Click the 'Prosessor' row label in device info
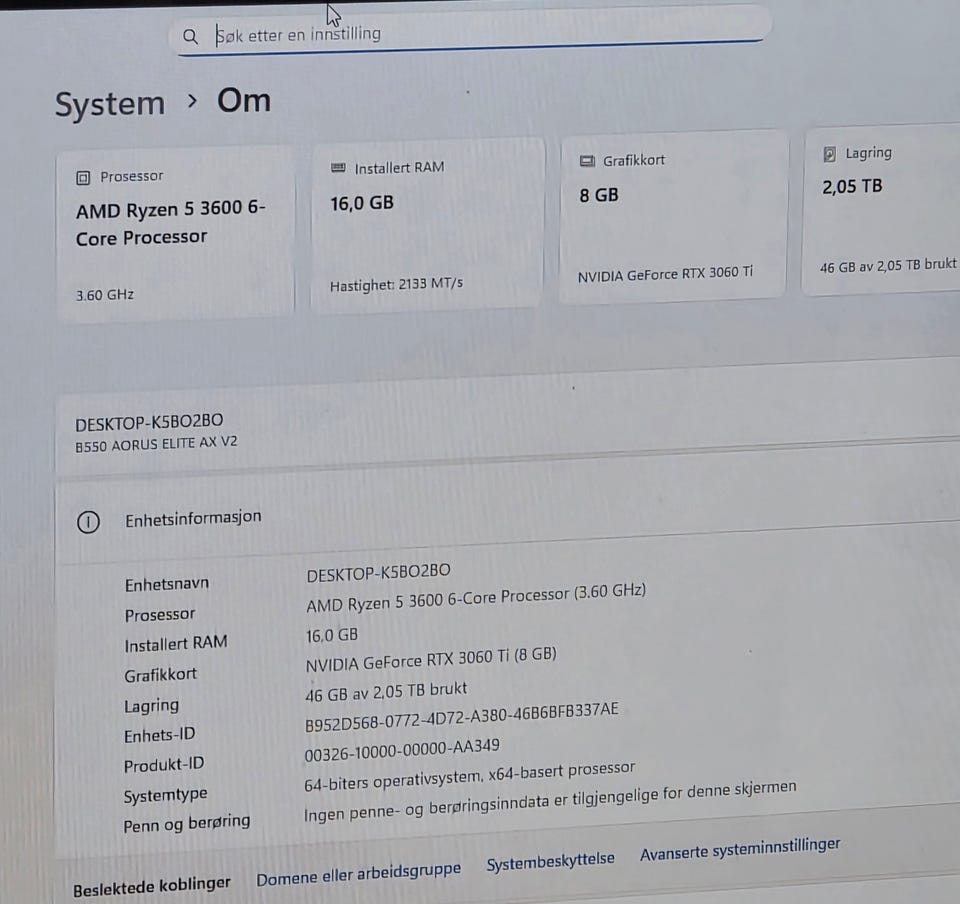Screen dimensions: 960x904 (x=160, y=614)
